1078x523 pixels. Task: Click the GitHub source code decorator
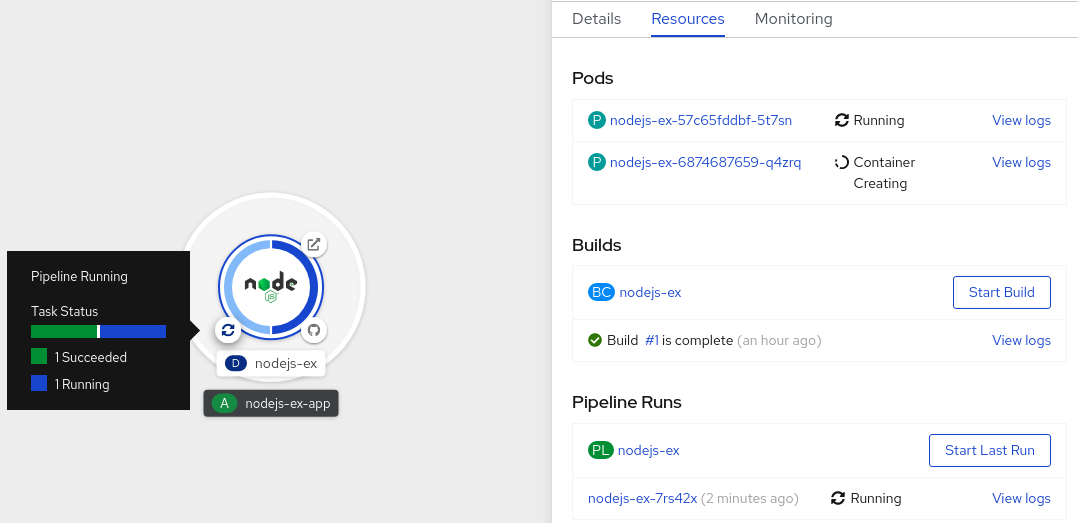tap(314, 329)
